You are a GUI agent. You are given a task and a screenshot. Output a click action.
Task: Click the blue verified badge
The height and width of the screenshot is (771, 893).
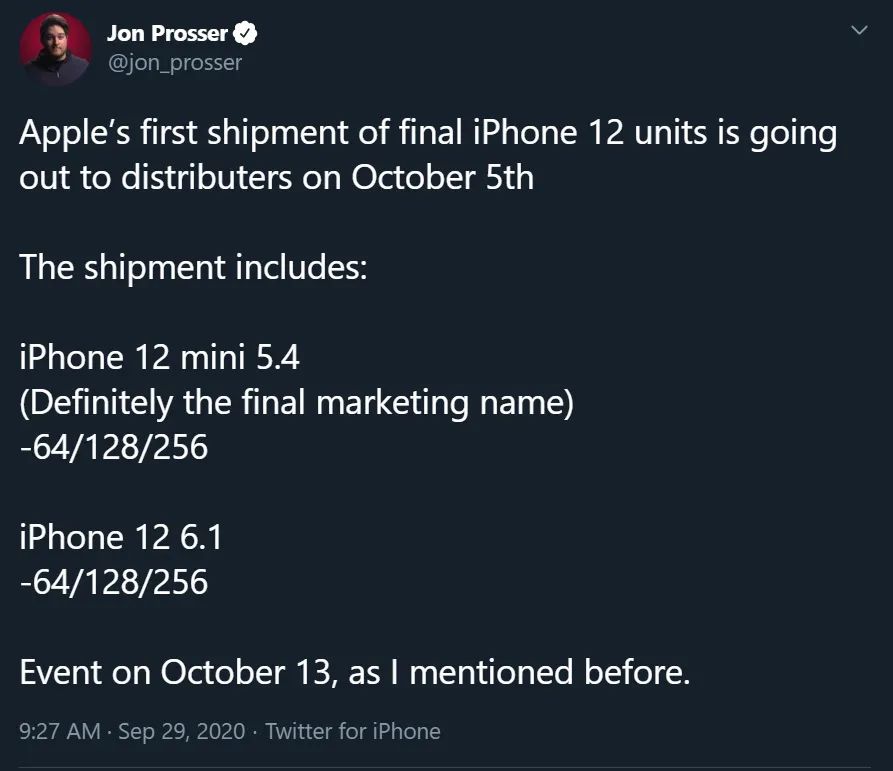click(245, 34)
